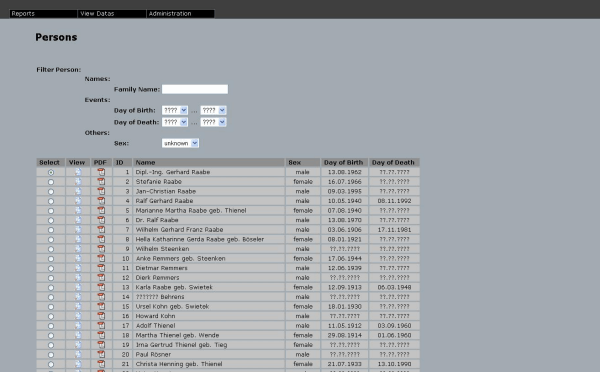600x372 pixels.
Task: Open PDF for Martha Thienel geb. Wende
Action: pyautogui.click(x=101, y=335)
